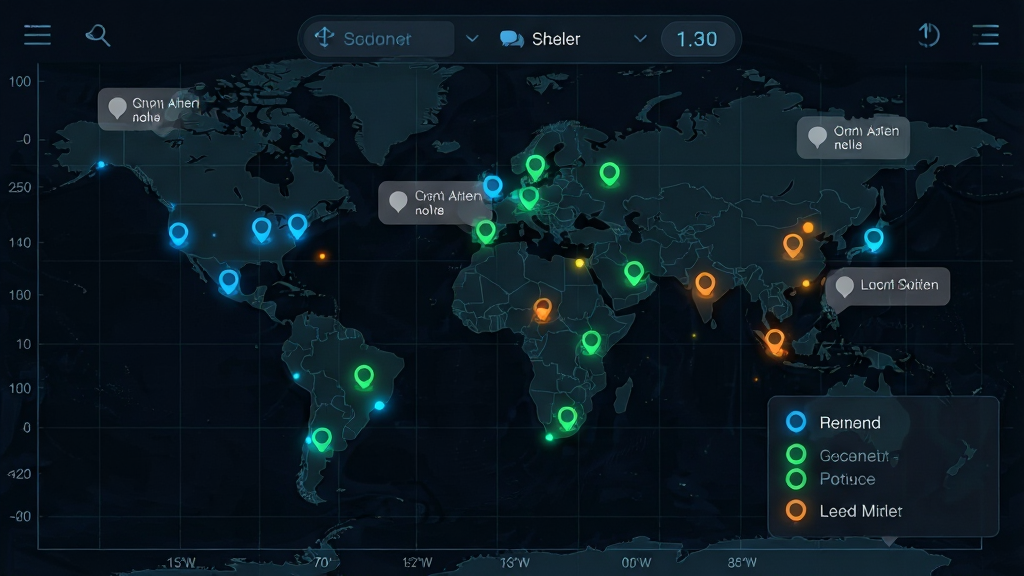
Task: Toggle the green Potiuce legend circle
Action: (x=796, y=479)
